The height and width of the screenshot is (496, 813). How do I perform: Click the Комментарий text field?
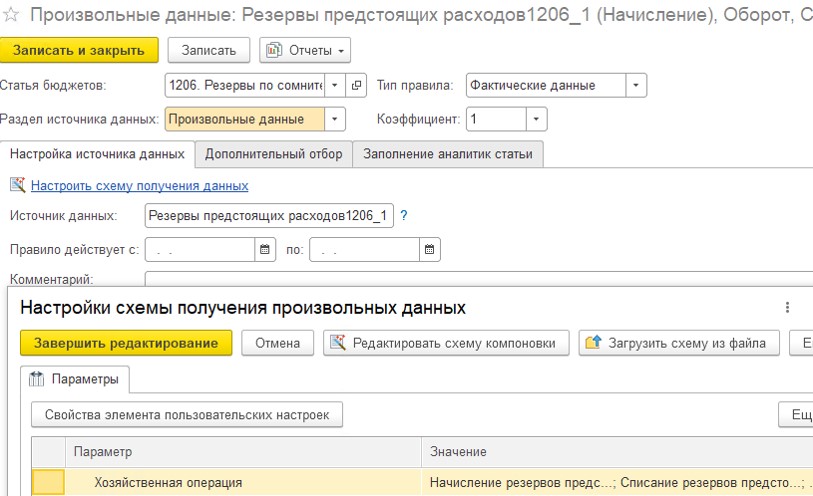(479, 279)
